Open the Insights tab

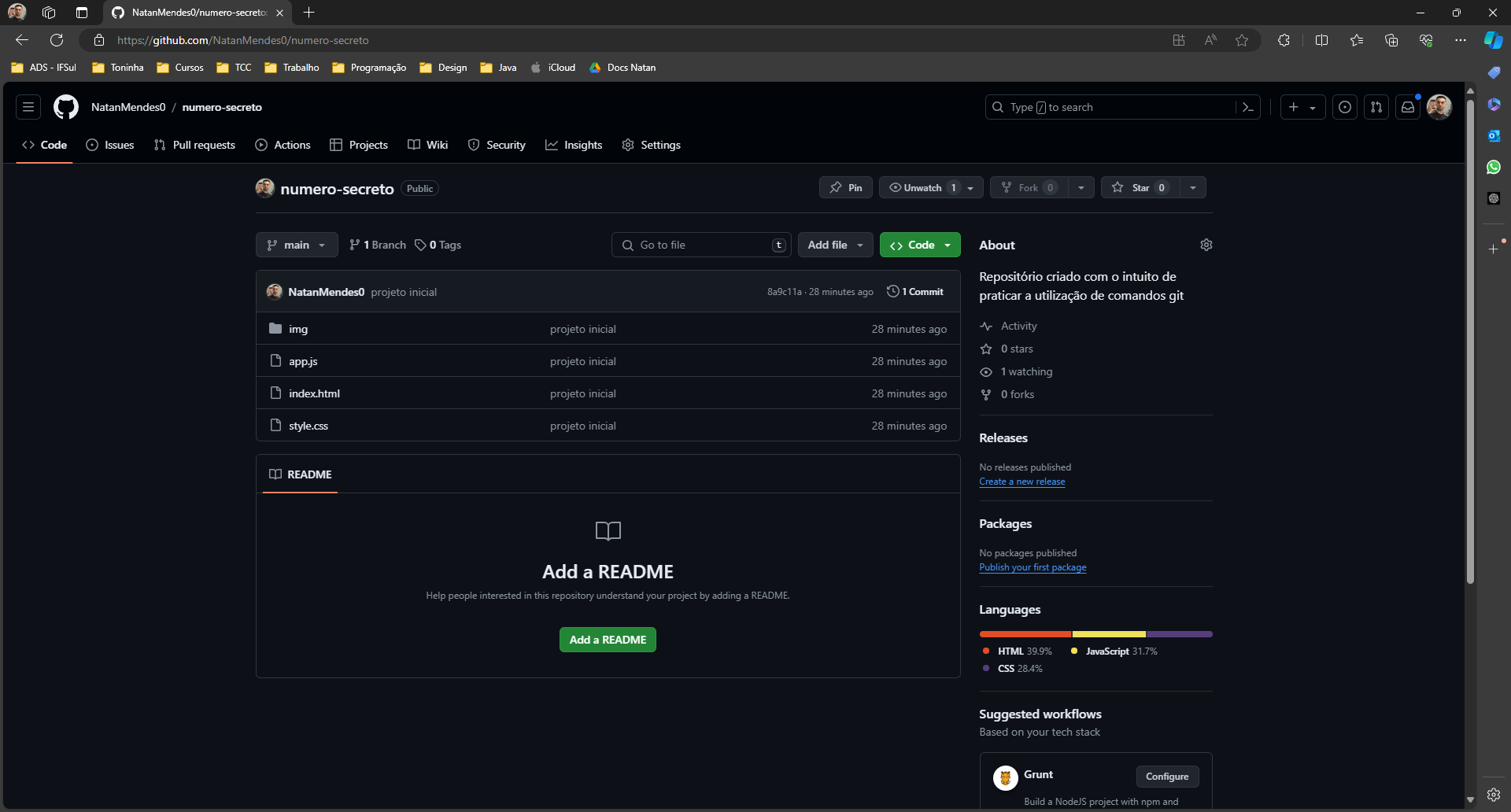574,145
